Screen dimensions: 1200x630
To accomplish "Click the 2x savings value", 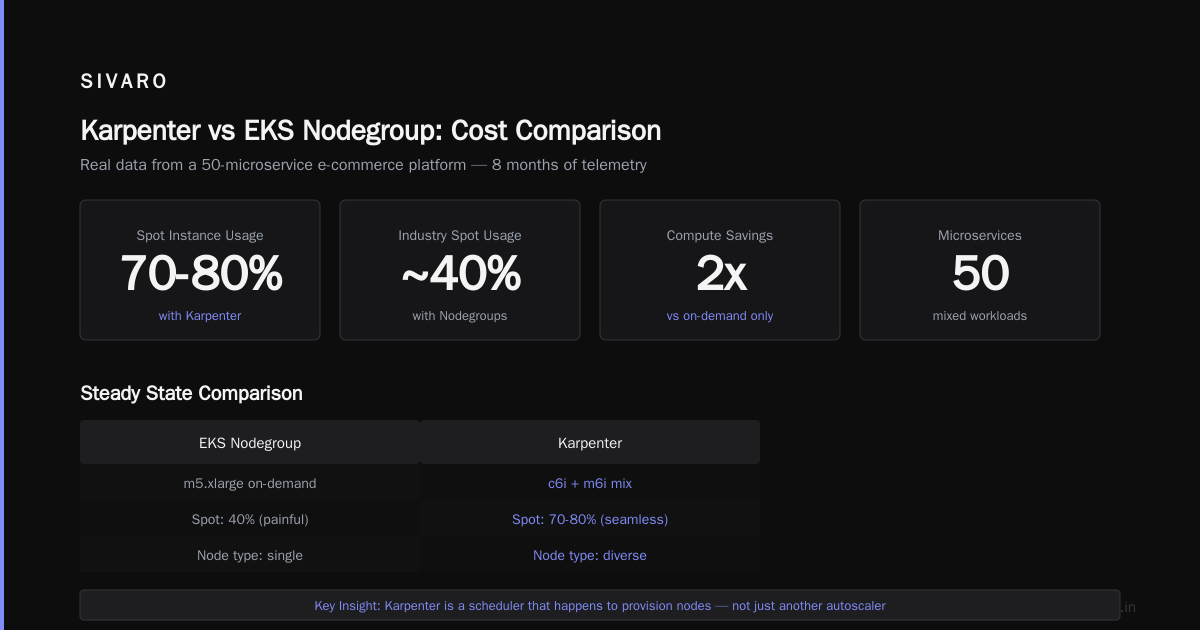I will (720, 274).
